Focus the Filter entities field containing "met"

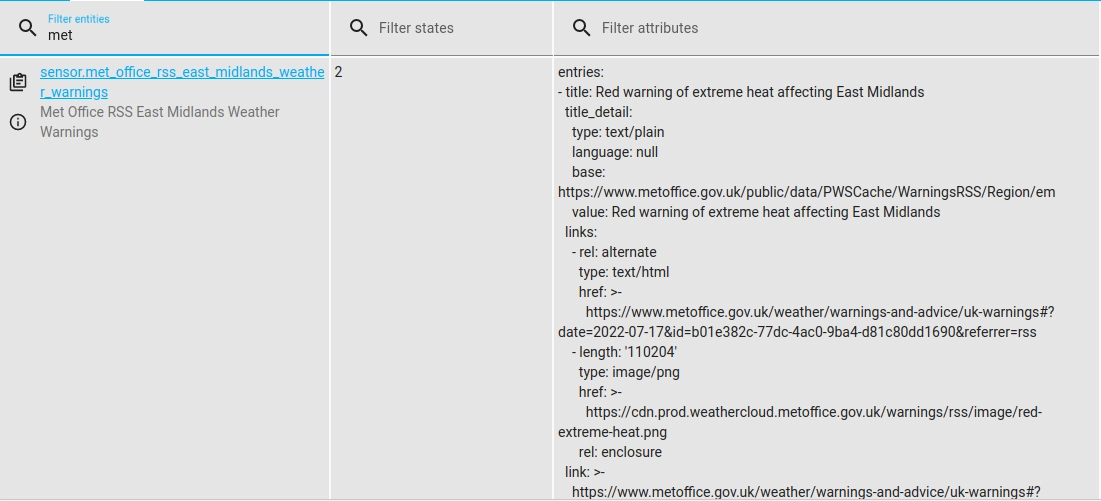point(180,35)
